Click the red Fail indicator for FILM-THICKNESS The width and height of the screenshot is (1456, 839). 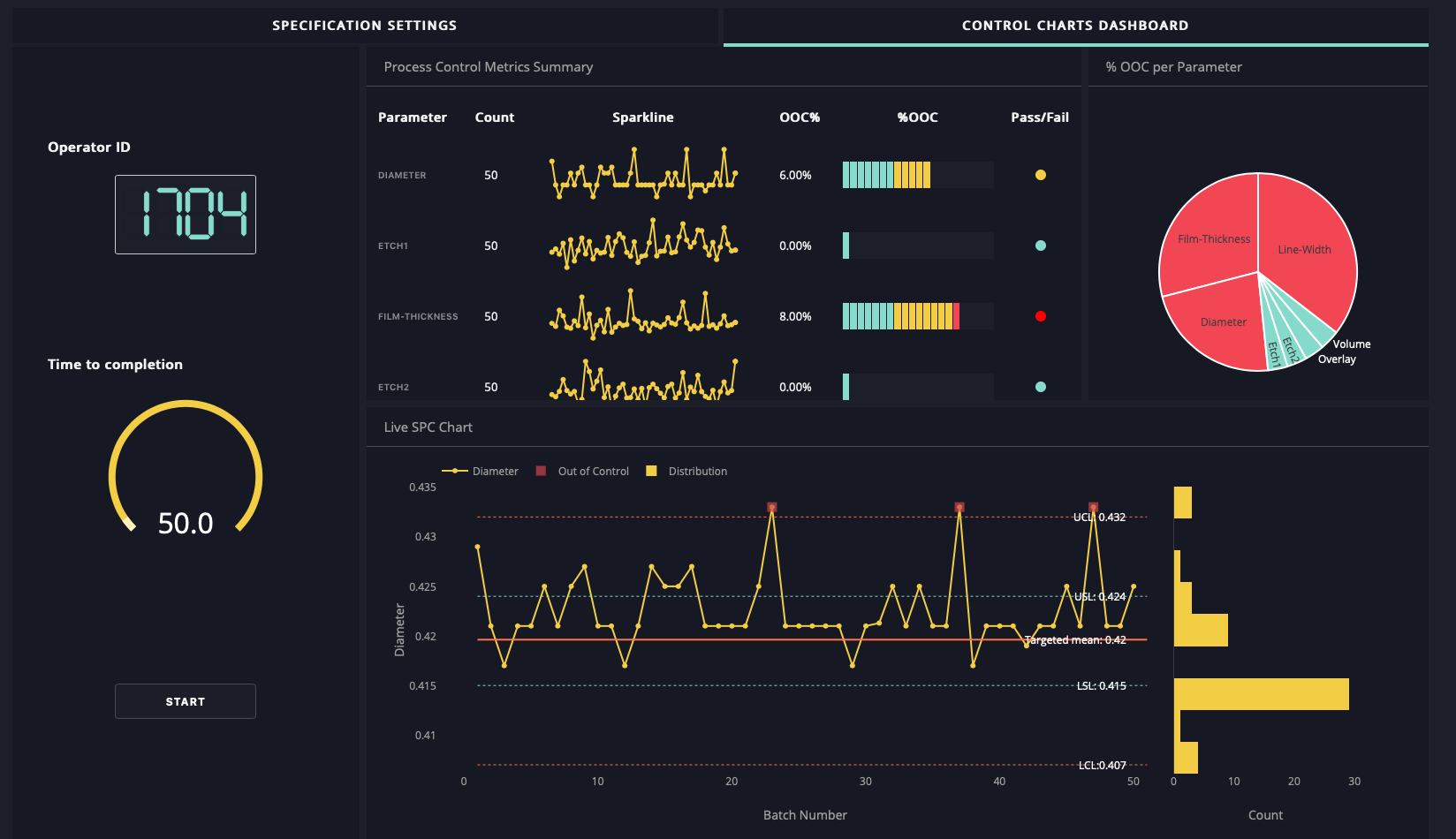(x=1040, y=316)
